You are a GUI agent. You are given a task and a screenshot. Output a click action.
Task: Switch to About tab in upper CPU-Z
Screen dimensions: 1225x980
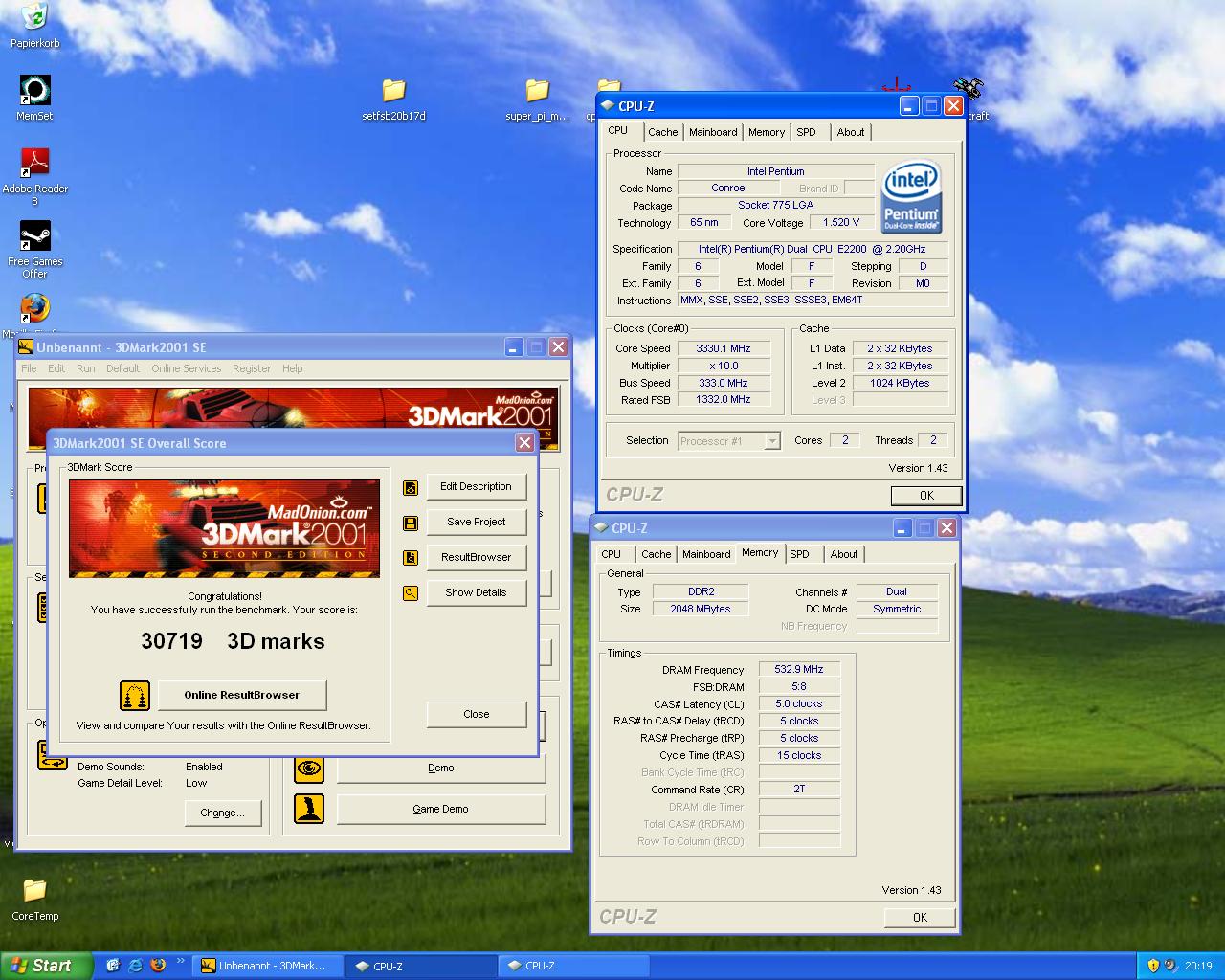(850, 133)
